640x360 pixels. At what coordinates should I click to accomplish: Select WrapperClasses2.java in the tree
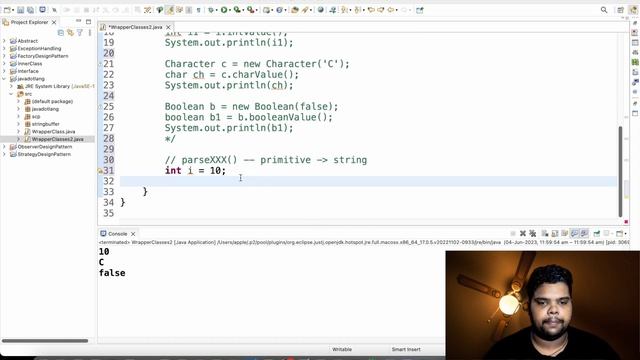pyautogui.click(x=58, y=139)
